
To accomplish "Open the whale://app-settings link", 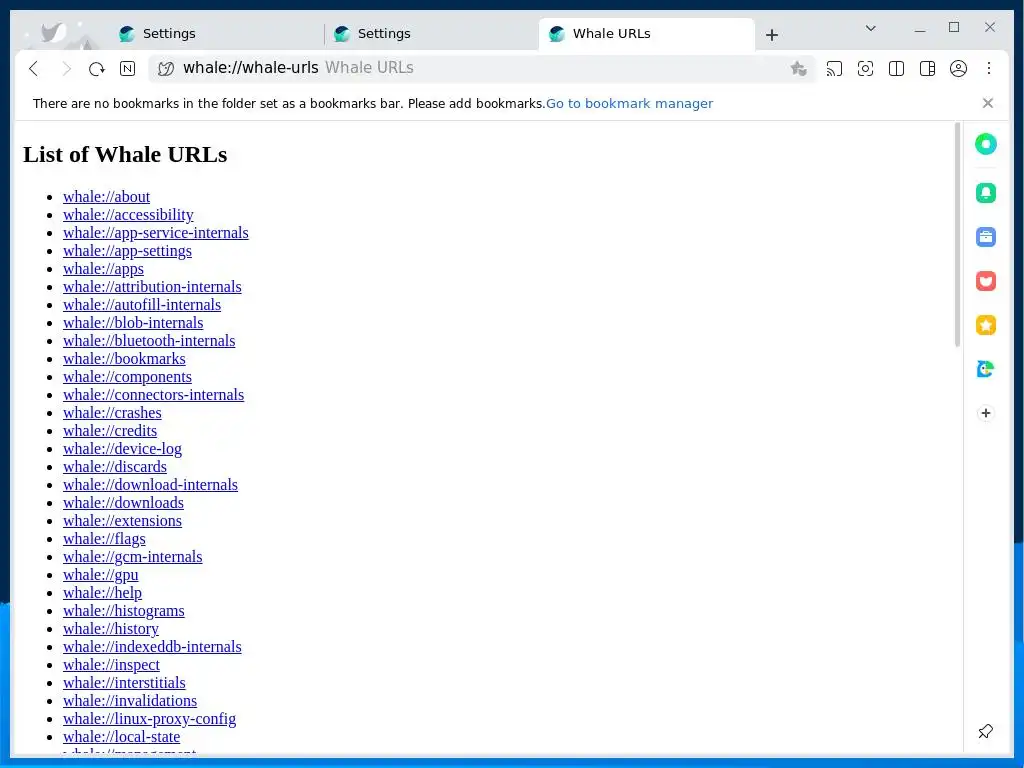I will tap(127, 251).
